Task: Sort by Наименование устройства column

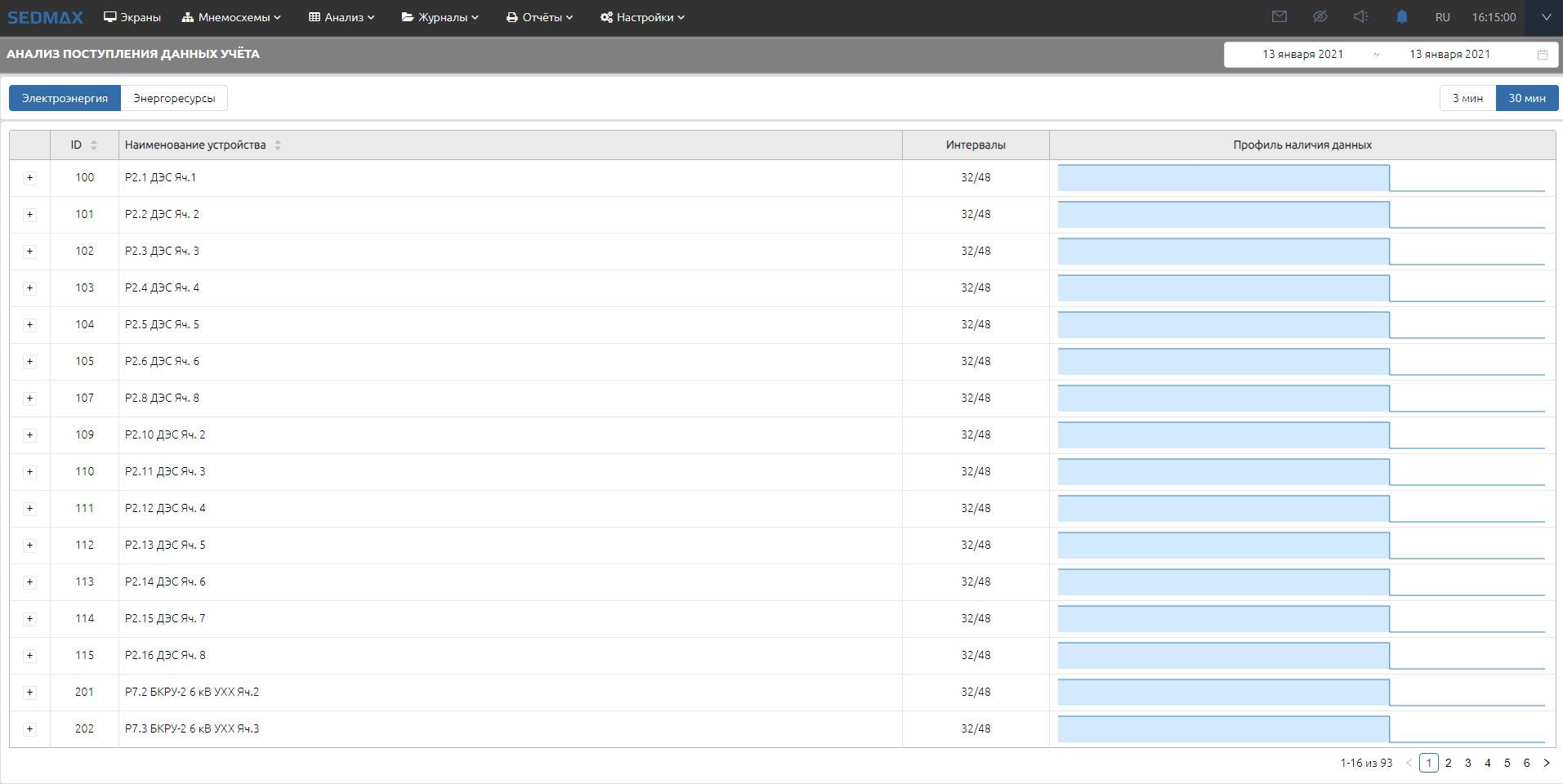Action: [278, 145]
